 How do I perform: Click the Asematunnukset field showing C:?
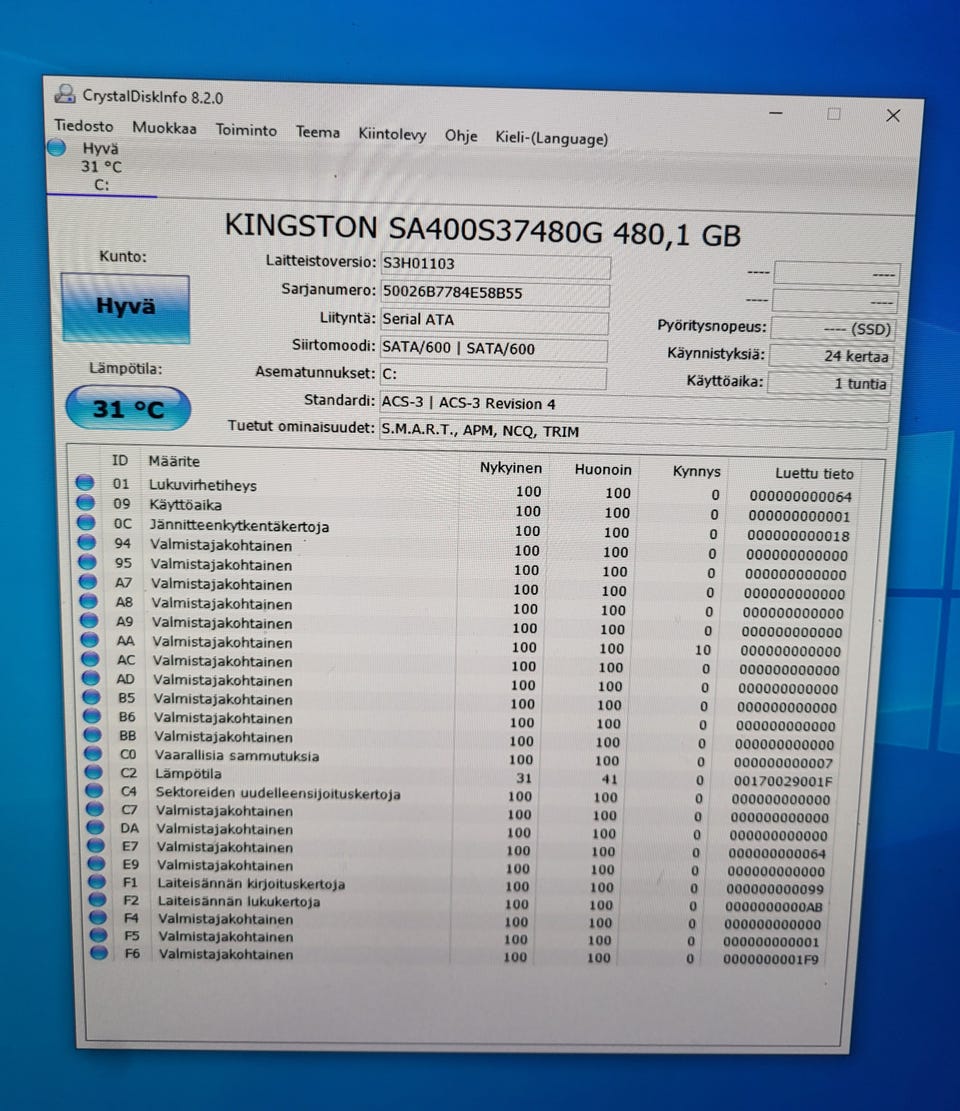pos(492,376)
